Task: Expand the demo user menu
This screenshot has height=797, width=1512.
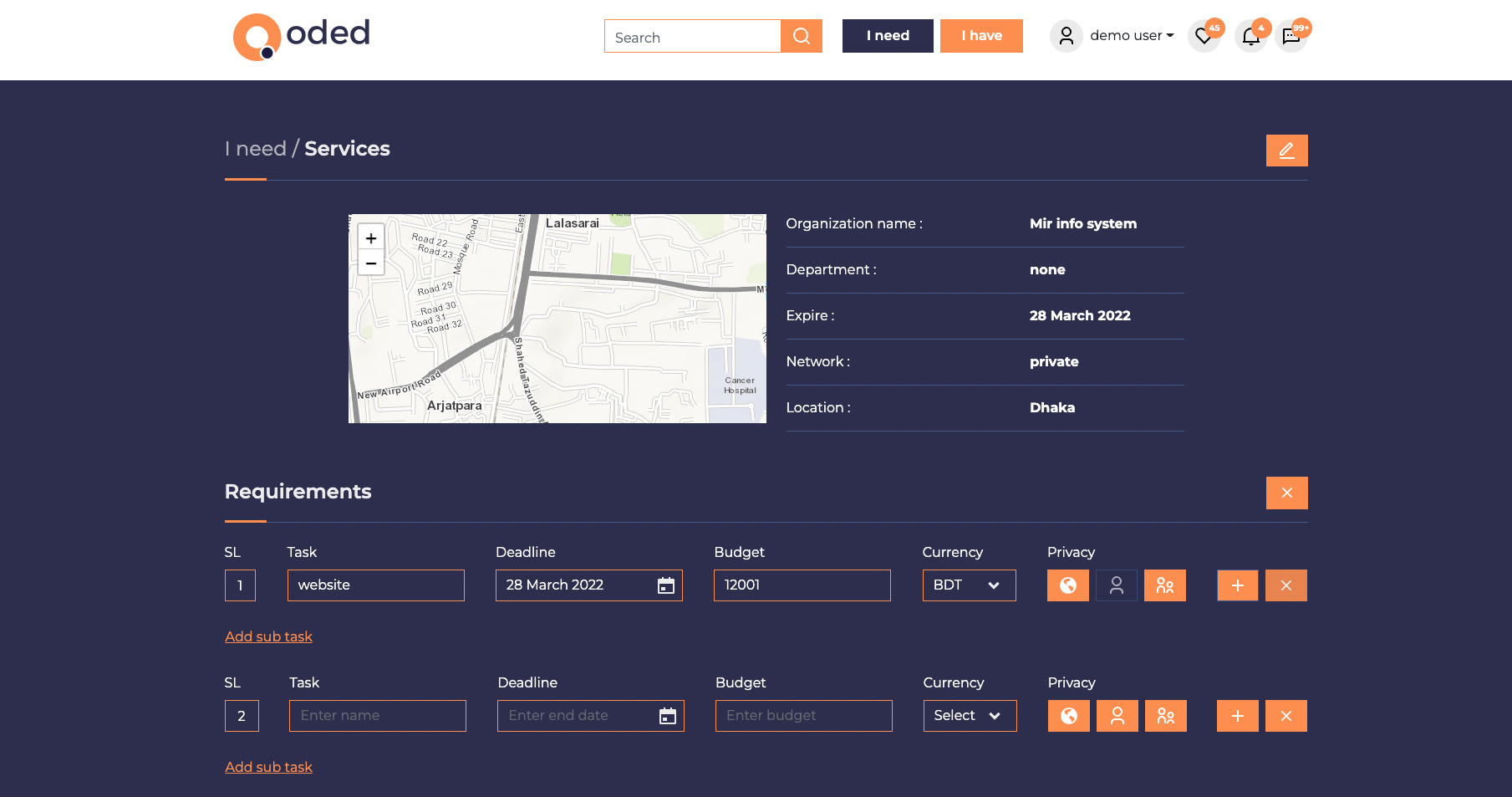Action: [x=1132, y=36]
